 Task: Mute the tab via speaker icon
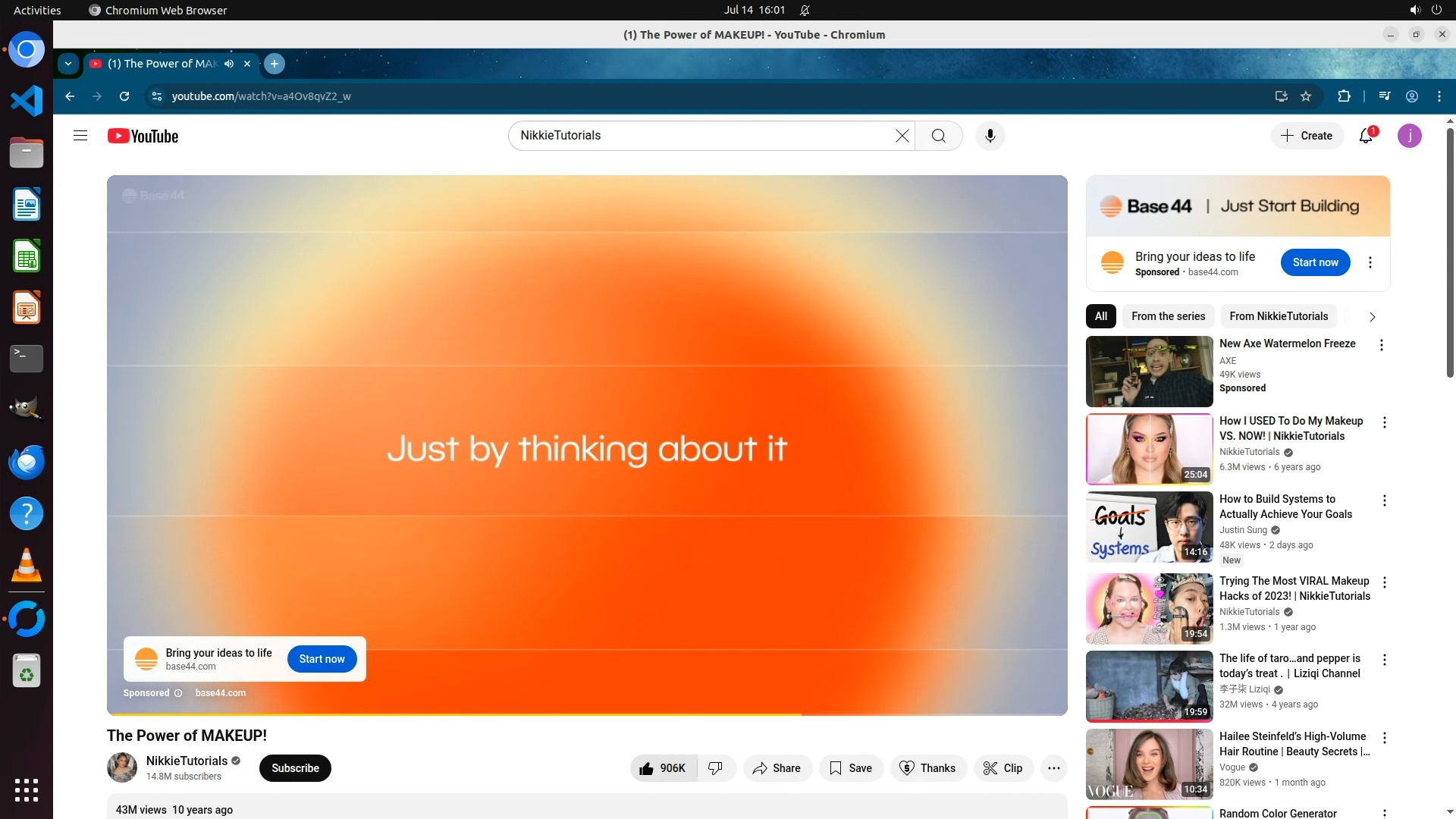(229, 64)
